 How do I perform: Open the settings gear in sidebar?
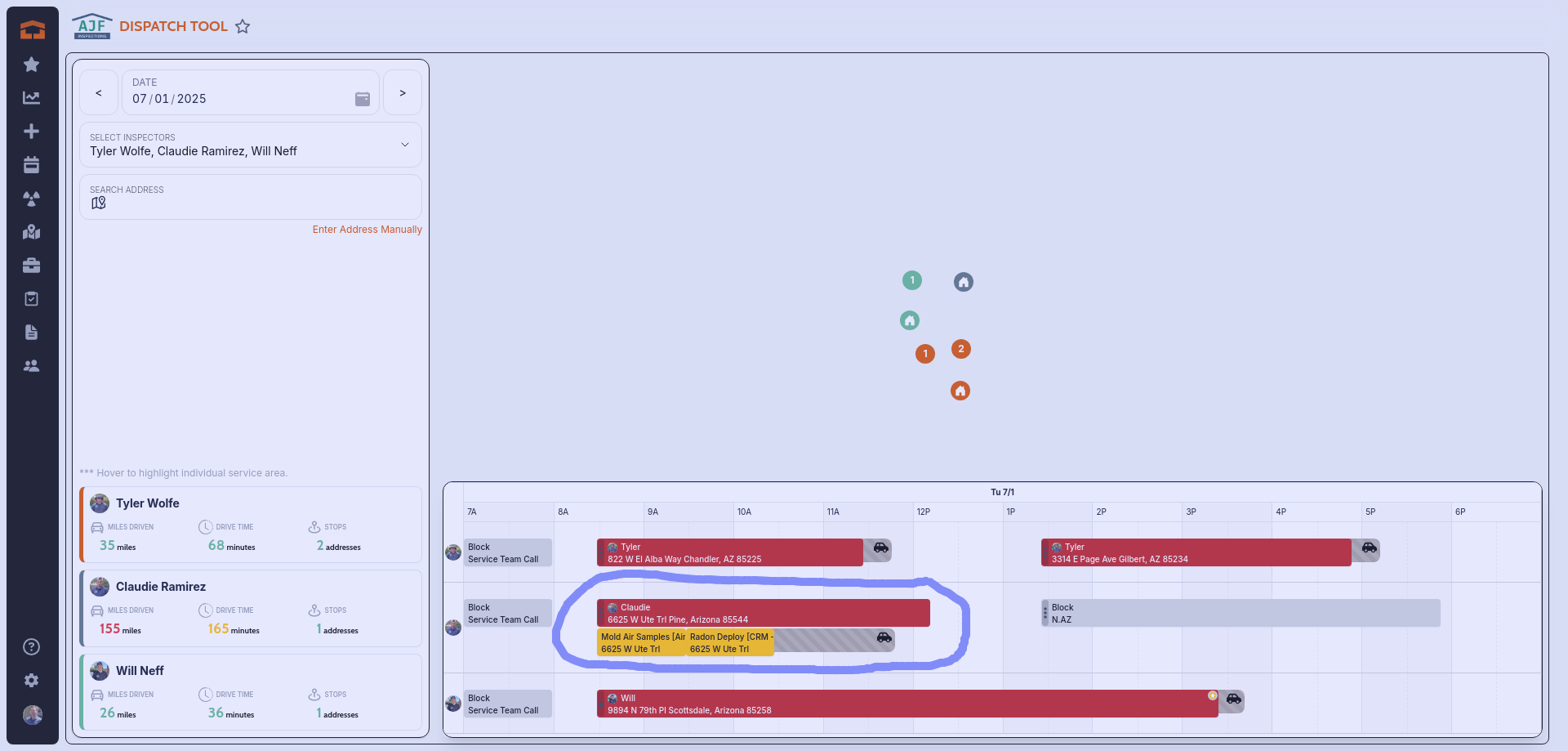pyautogui.click(x=32, y=681)
